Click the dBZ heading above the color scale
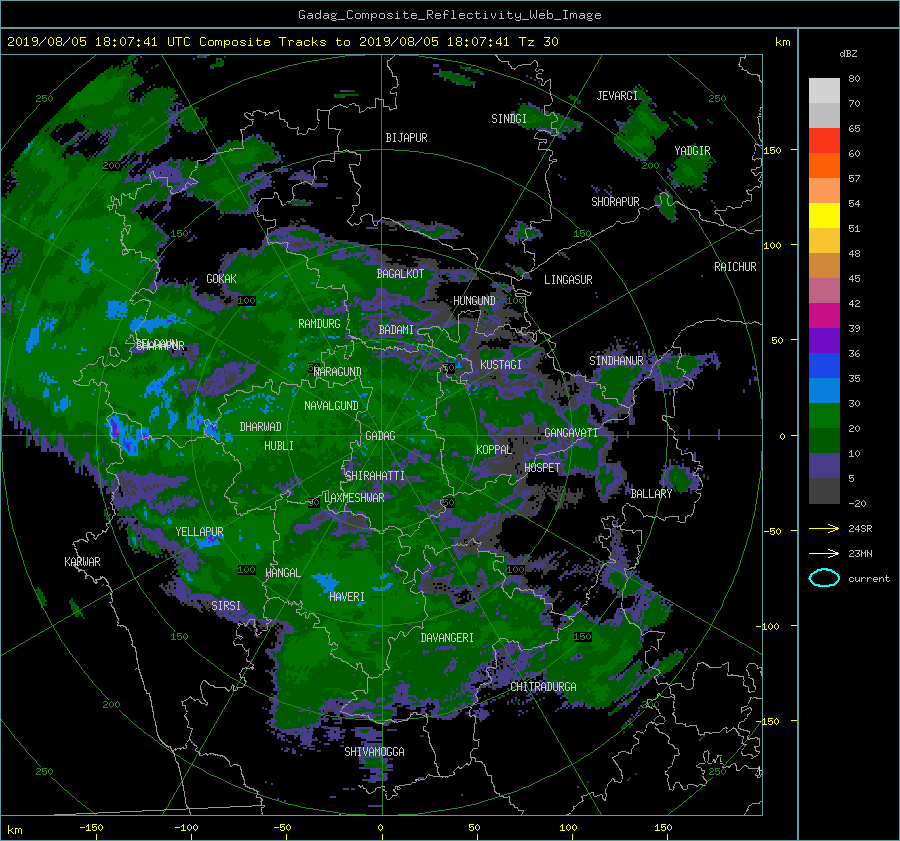The image size is (900, 841). pos(848,54)
